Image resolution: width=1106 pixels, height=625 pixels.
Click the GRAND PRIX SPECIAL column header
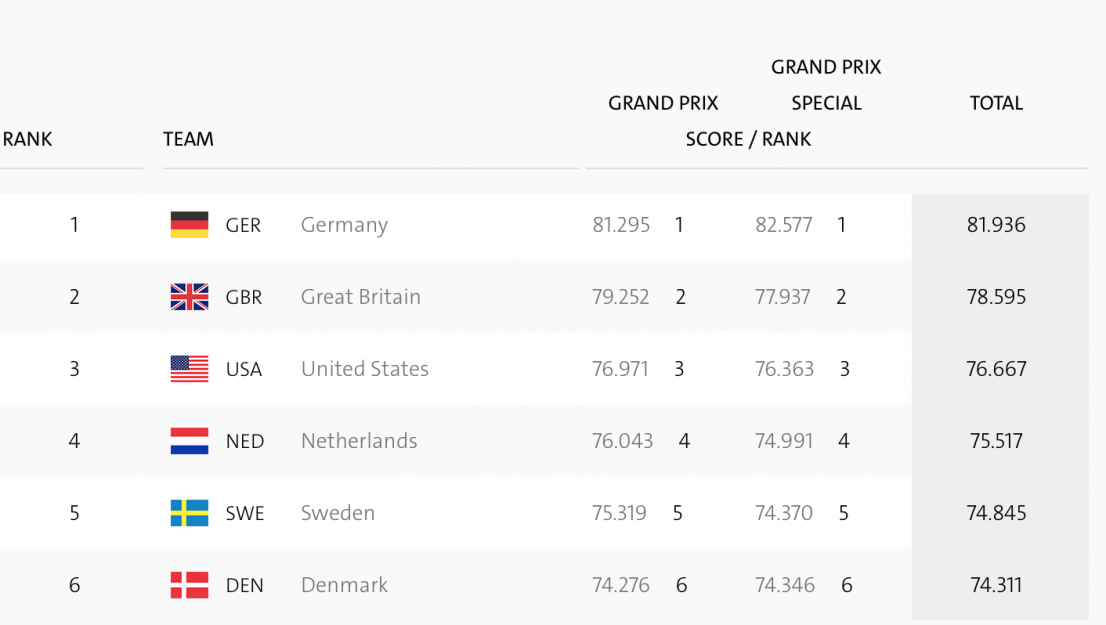826,85
